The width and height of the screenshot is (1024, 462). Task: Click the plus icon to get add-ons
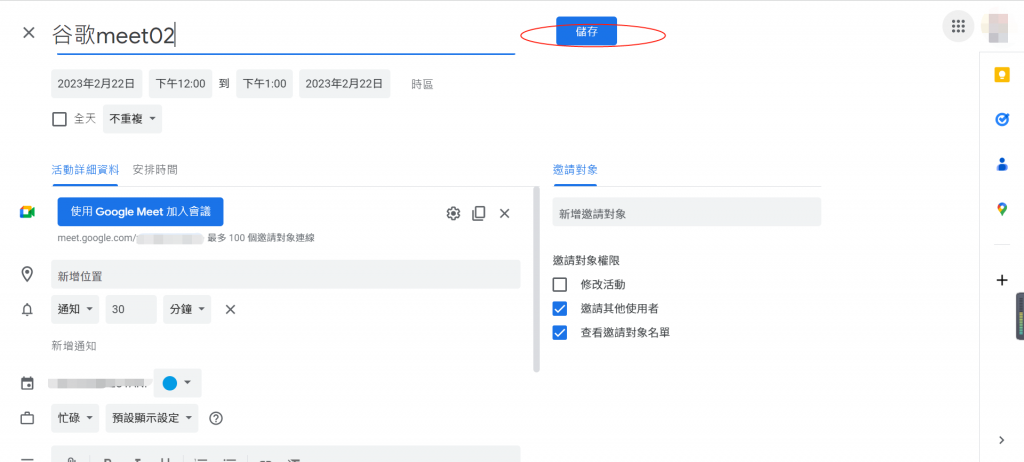click(x=1002, y=280)
